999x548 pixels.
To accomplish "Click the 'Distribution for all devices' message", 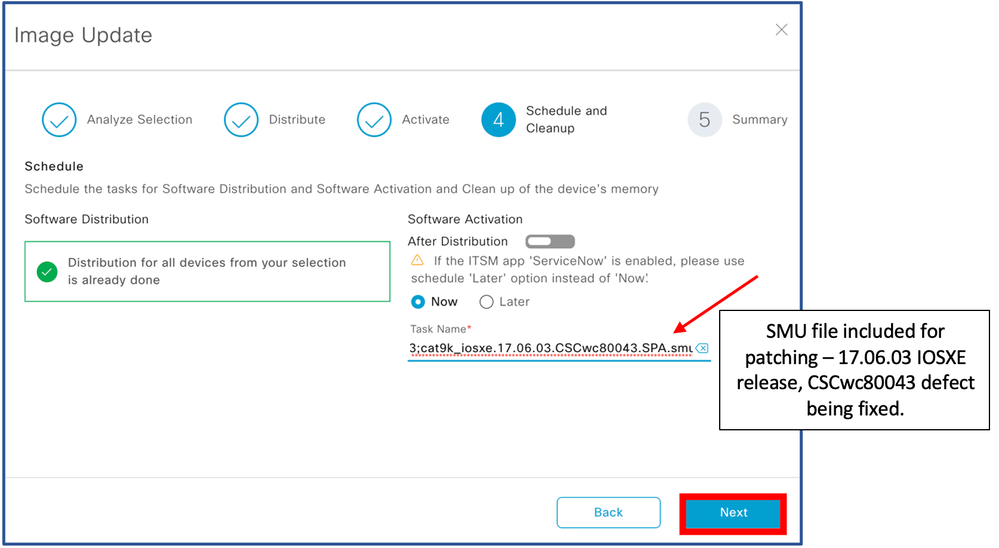I will point(207,271).
